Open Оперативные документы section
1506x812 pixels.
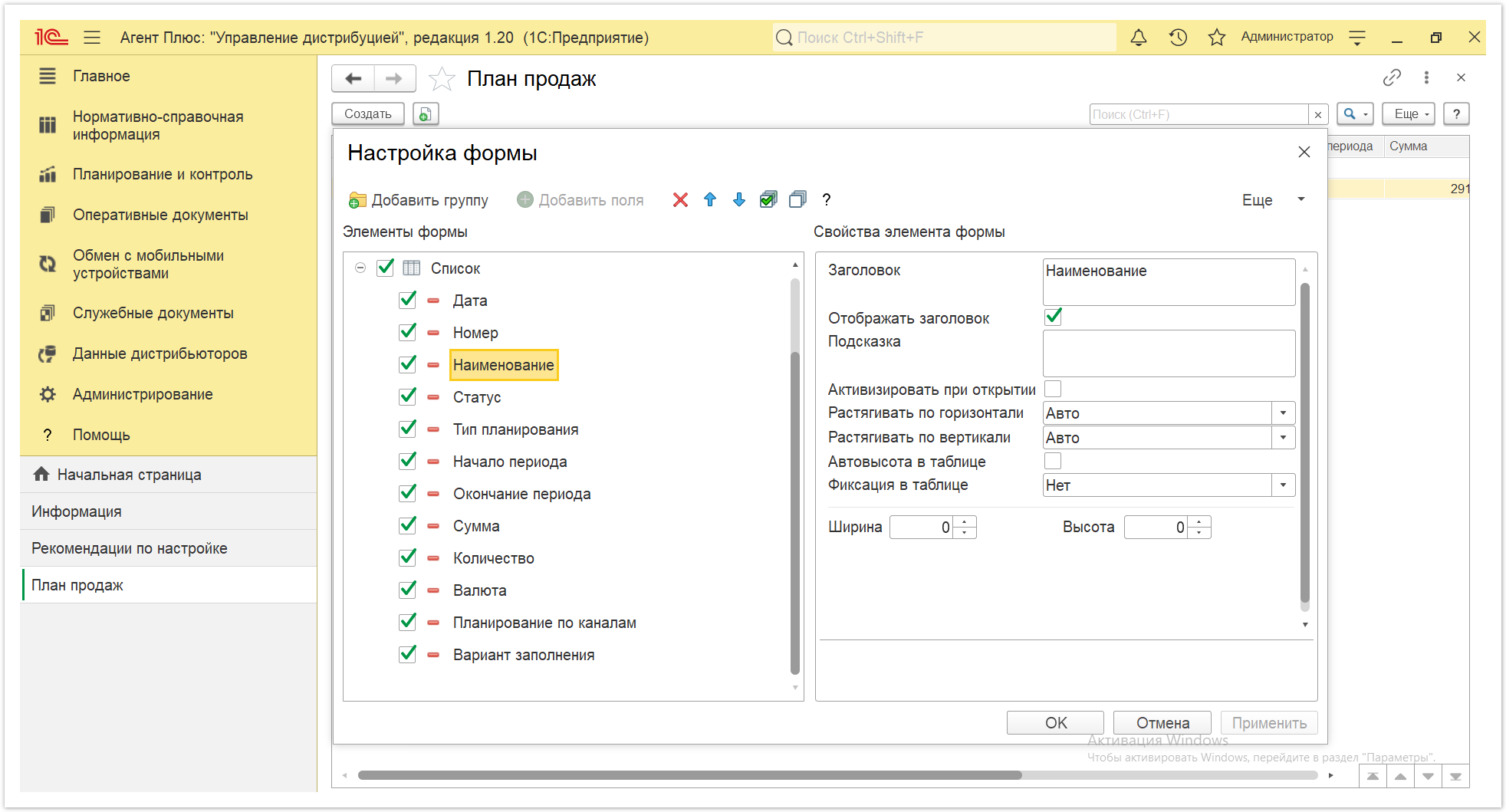pos(160,215)
